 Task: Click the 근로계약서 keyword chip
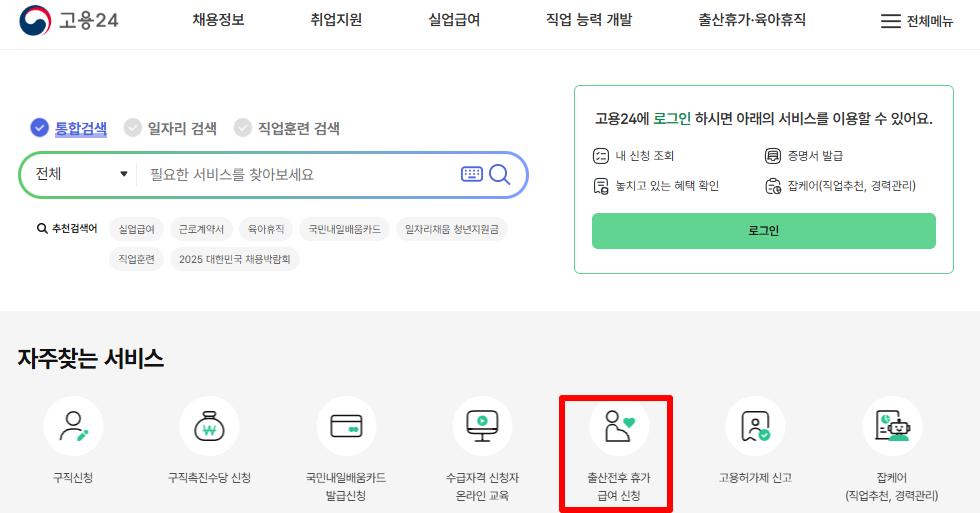click(201, 229)
